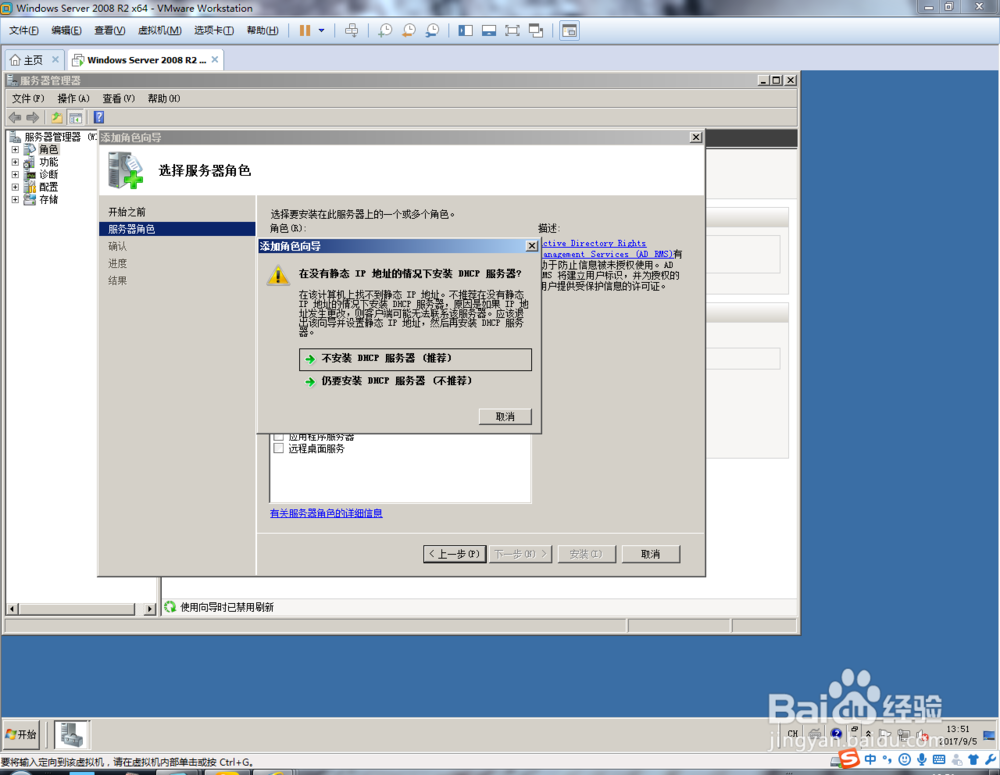Click the muted volume tray icon

pyautogui.click(x=922, y=735)
